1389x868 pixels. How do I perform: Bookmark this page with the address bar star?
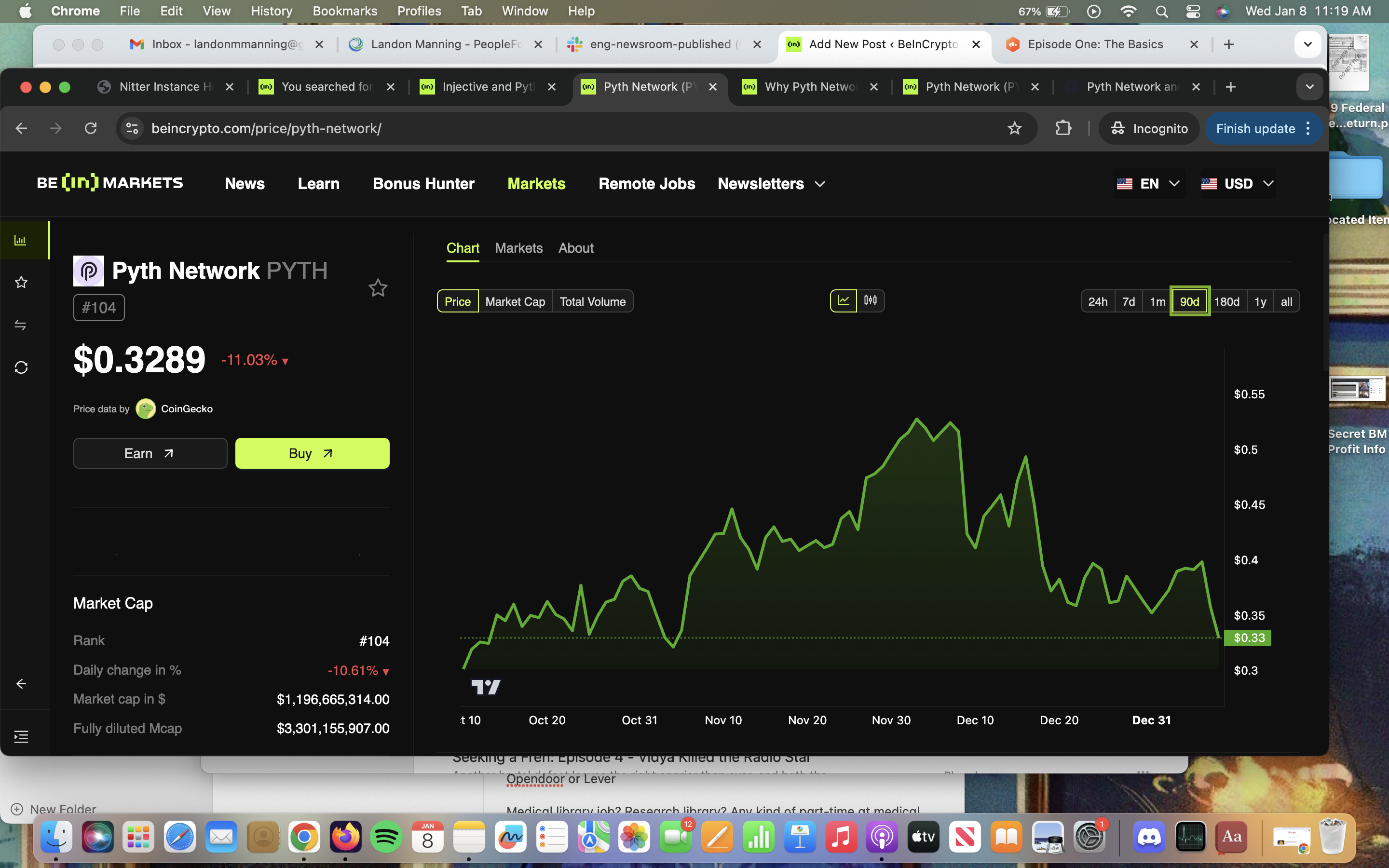coord(1014,128)
